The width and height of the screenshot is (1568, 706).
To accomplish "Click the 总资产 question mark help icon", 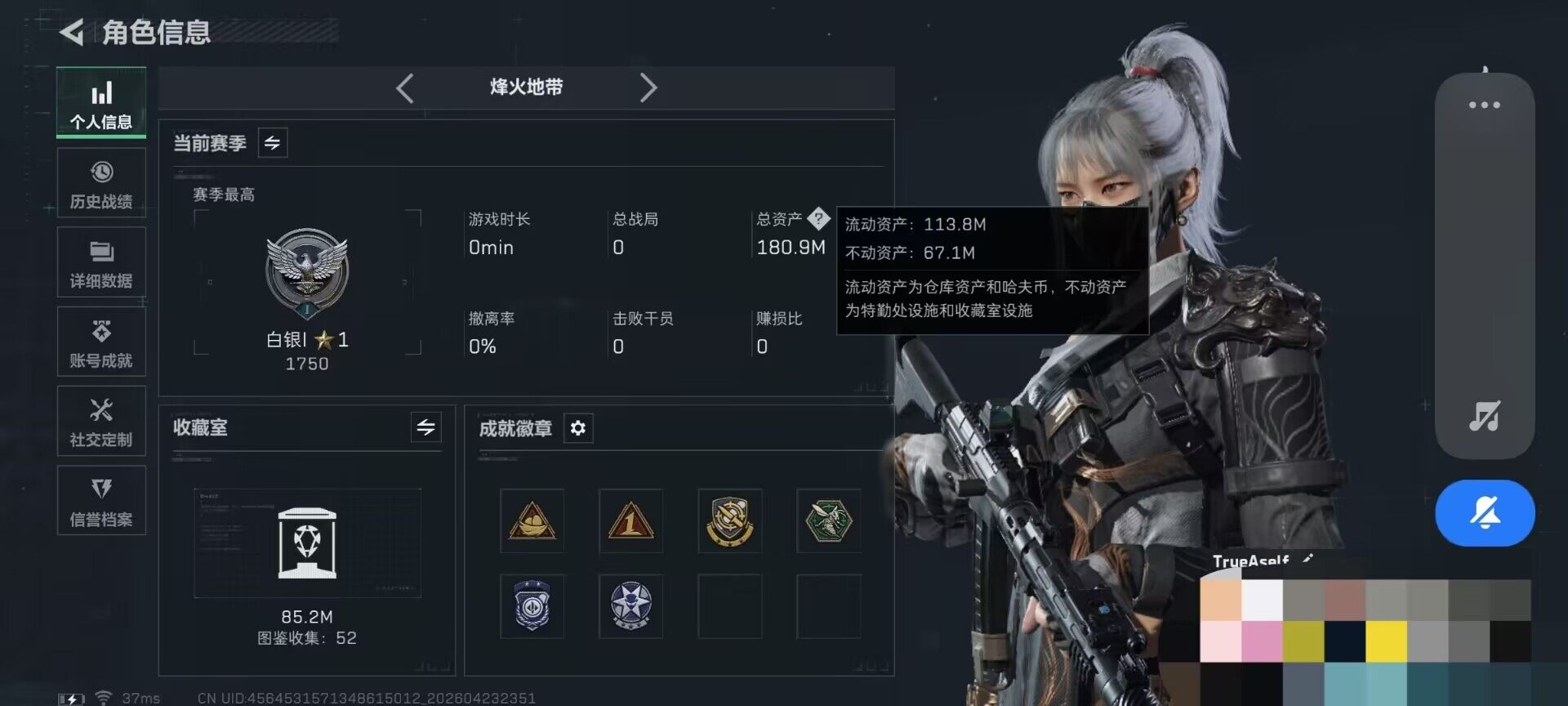I will pos(818,218).
